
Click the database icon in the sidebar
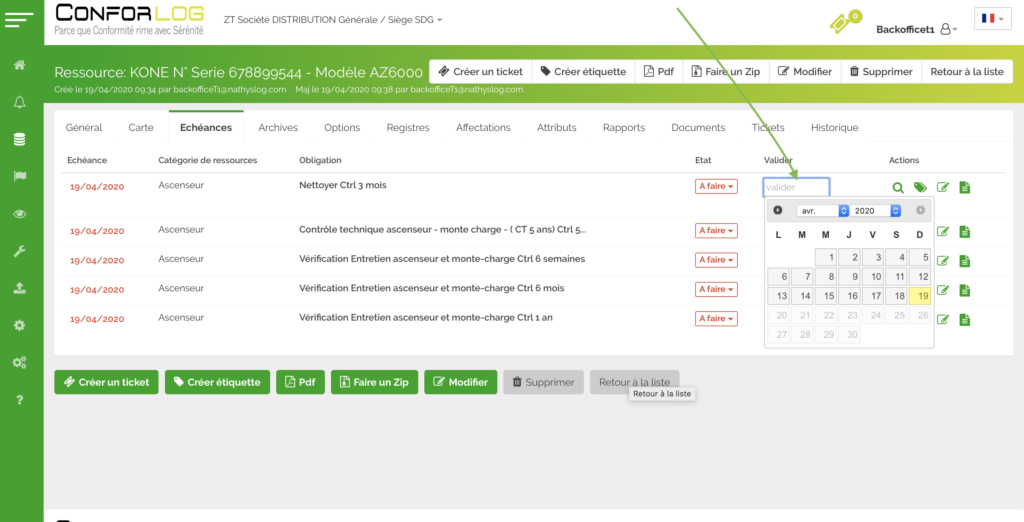(x=19, y=140)
